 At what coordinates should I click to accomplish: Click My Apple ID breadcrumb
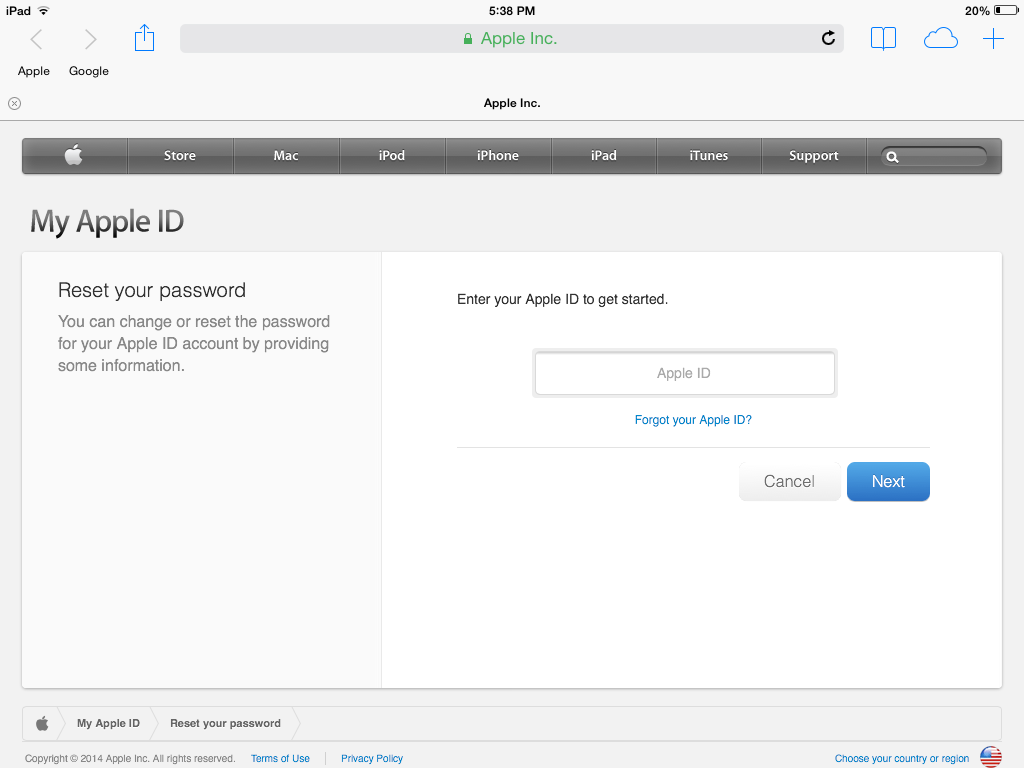tap(108, 723)
